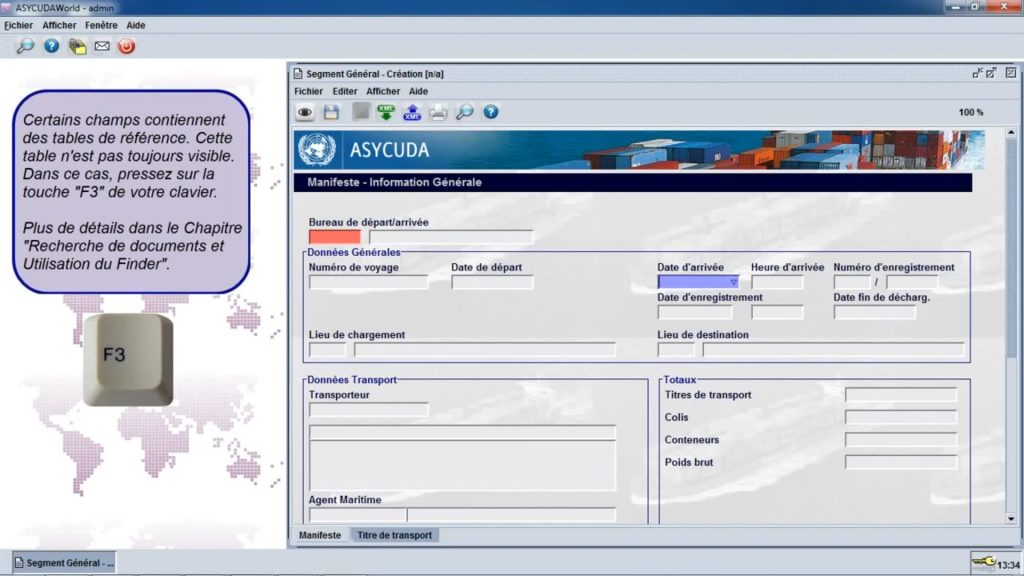Viewport: 1024px width, 576px height.
Task: Click the floppy disk save icon
Action: 331,112
